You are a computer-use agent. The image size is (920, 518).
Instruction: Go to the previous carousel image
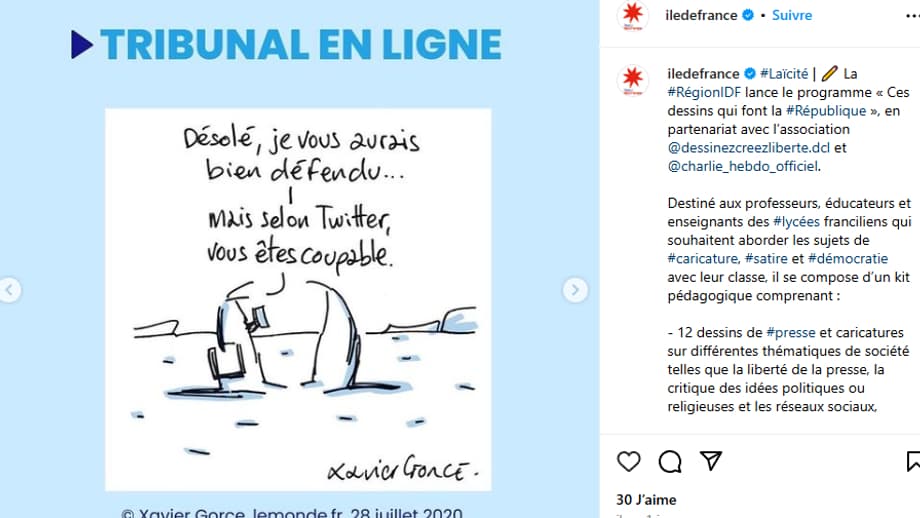pyautogui.click(x=9, y=290)
